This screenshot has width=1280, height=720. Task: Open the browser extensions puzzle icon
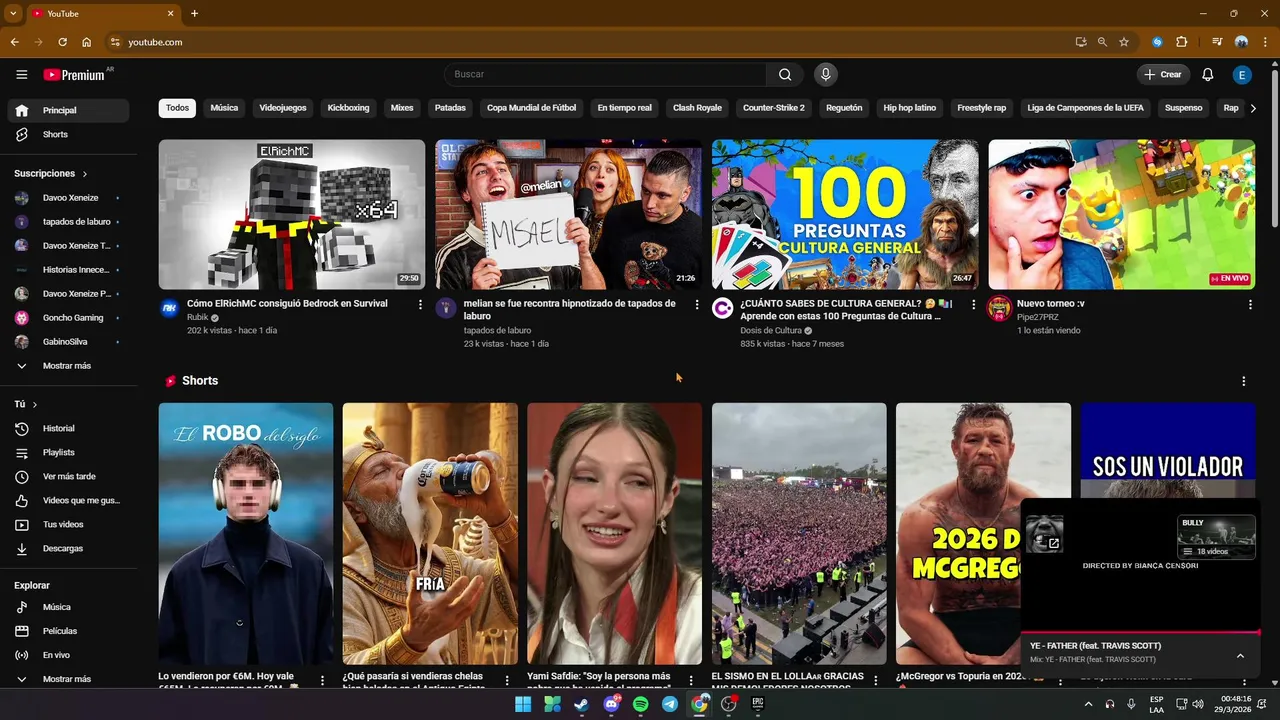[1181, 42]
